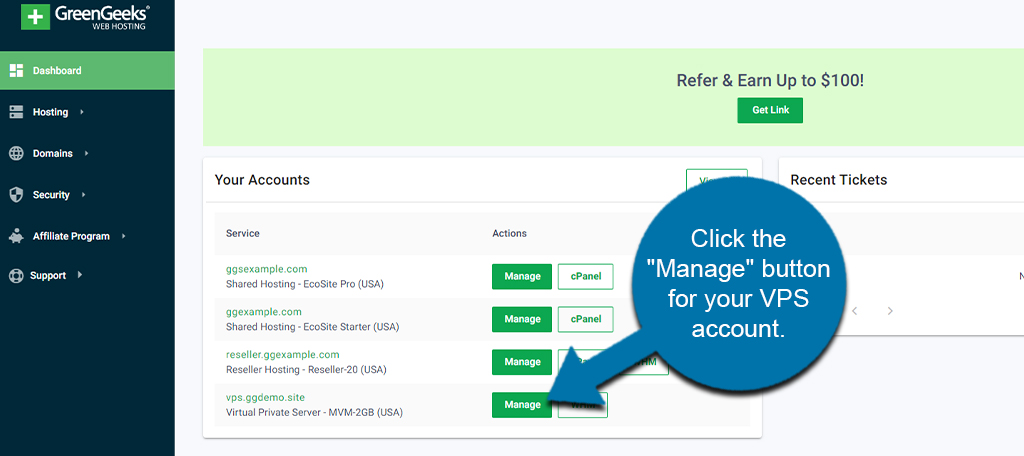Click the Security shield icon

coord(16,195)
